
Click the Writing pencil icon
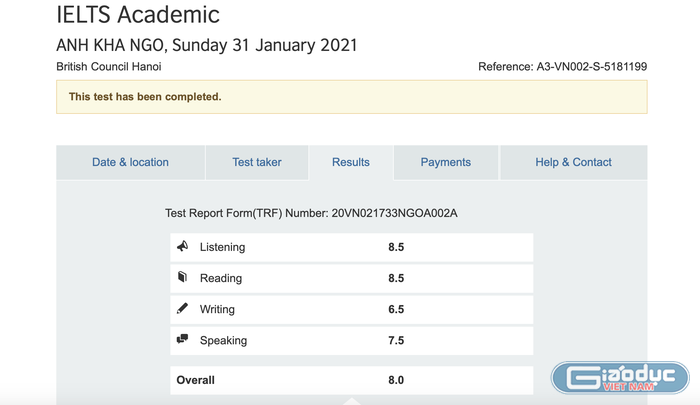click(x=182, y=308)
